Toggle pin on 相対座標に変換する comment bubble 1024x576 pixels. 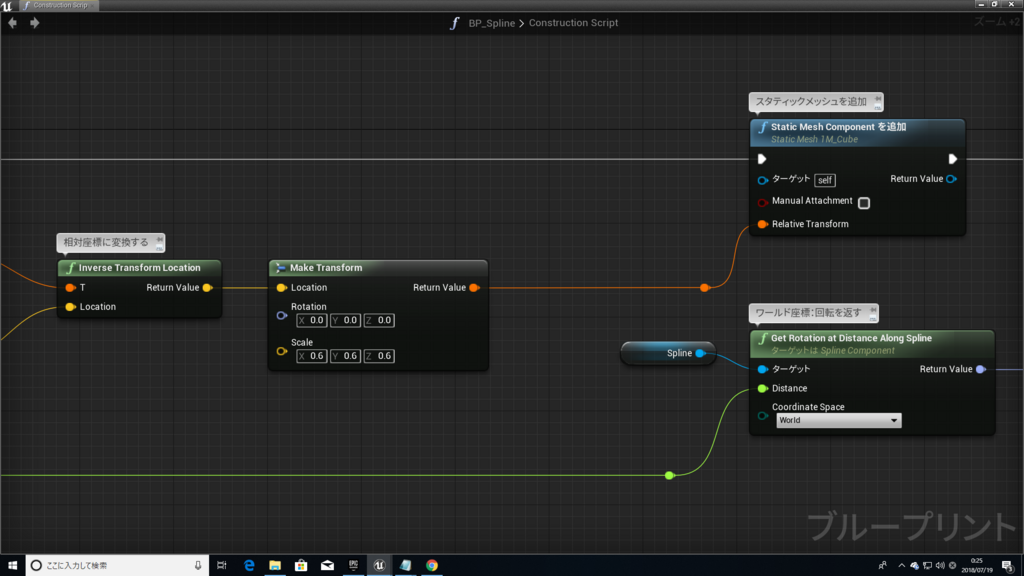(x=159, y=242)
